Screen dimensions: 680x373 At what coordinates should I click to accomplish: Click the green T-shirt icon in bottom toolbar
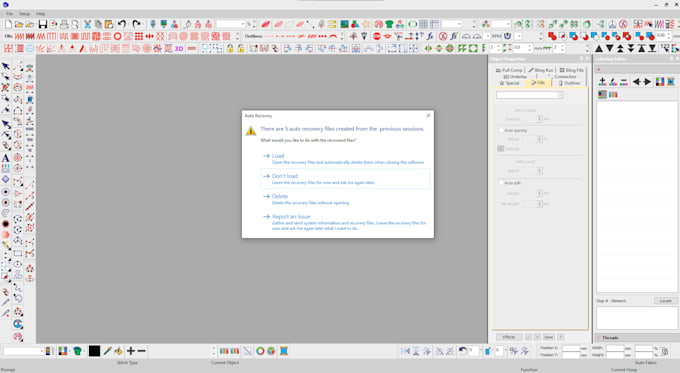point(77,351)
